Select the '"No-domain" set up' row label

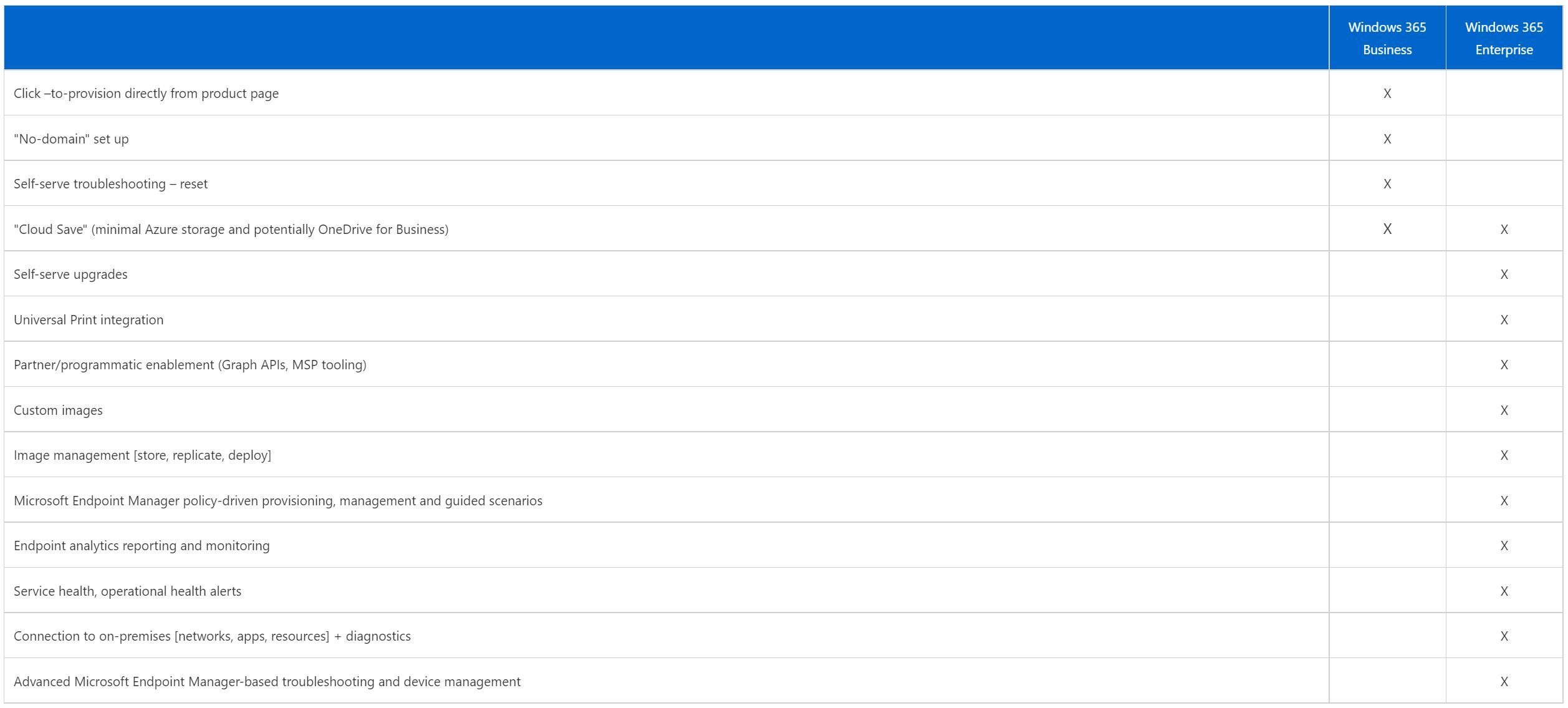[x=71, y=138]
